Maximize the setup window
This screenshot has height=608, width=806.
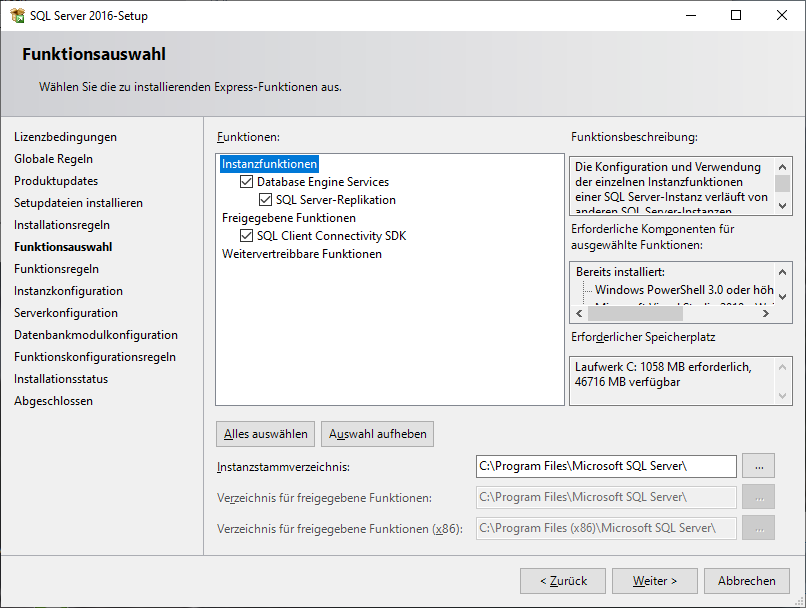(x=736, y=16)
